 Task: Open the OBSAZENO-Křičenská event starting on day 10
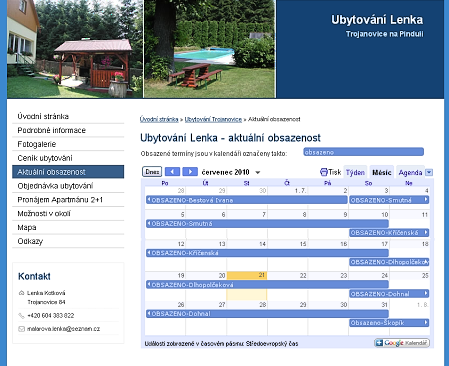click(x=389, y=233)
